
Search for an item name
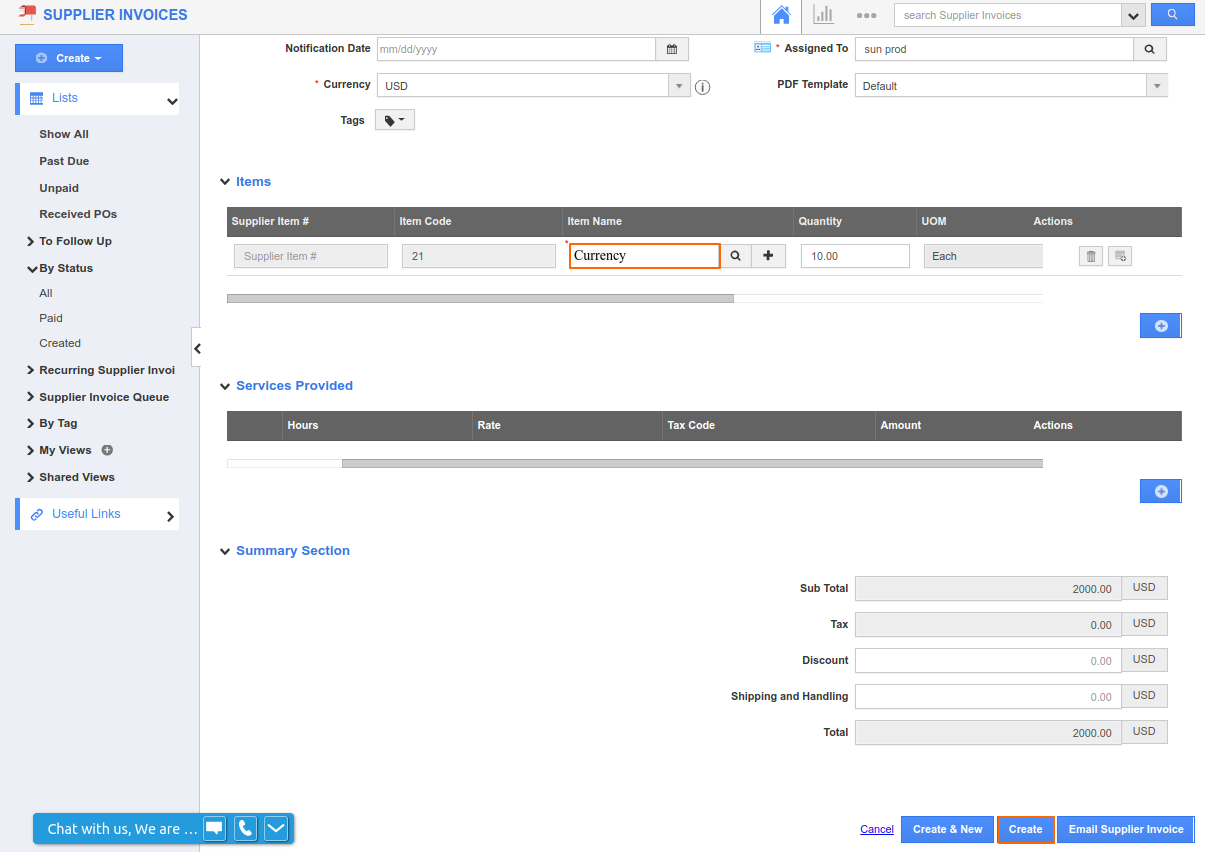pos(736,256)
